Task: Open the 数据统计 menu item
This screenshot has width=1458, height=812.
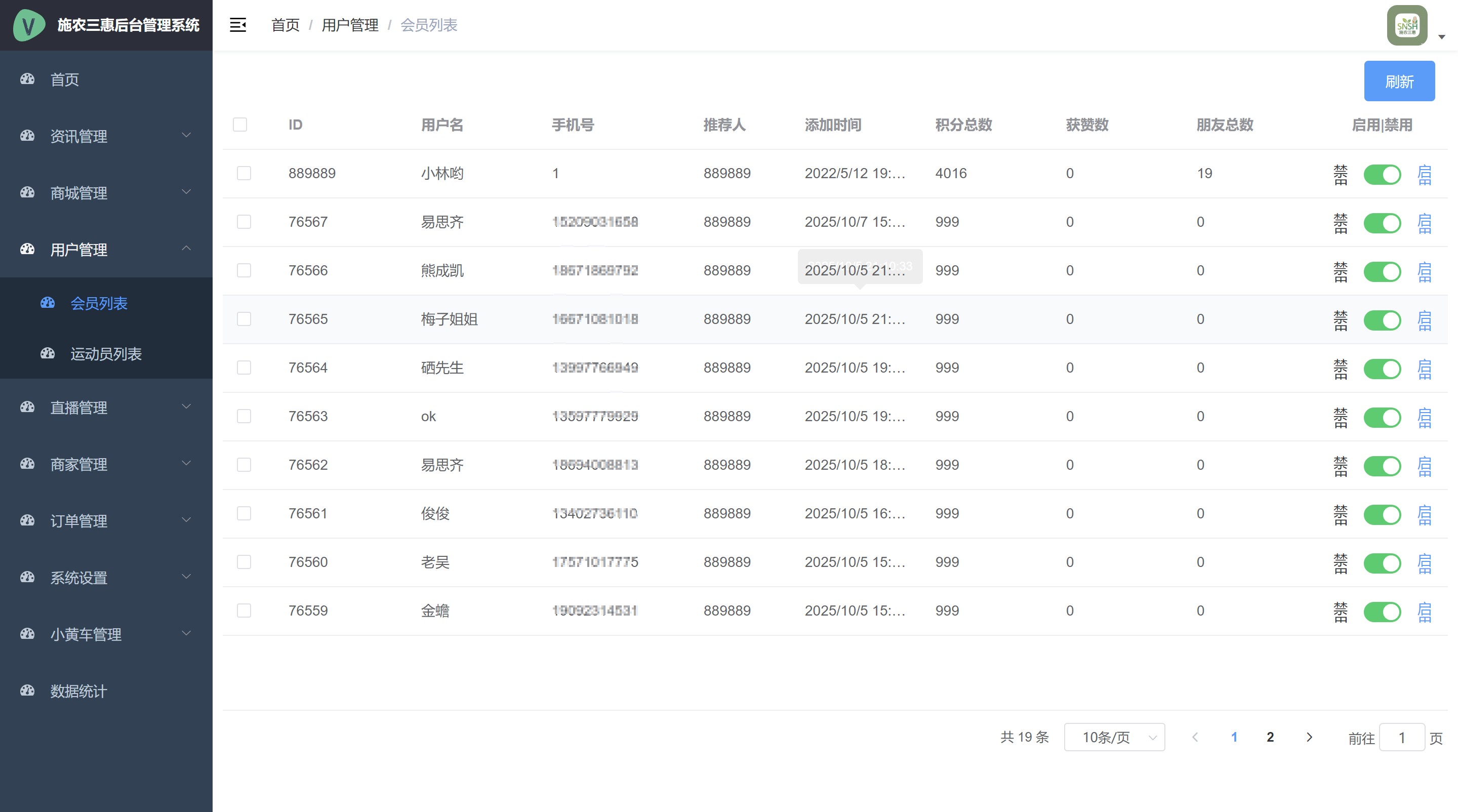Action: (78, 691)
